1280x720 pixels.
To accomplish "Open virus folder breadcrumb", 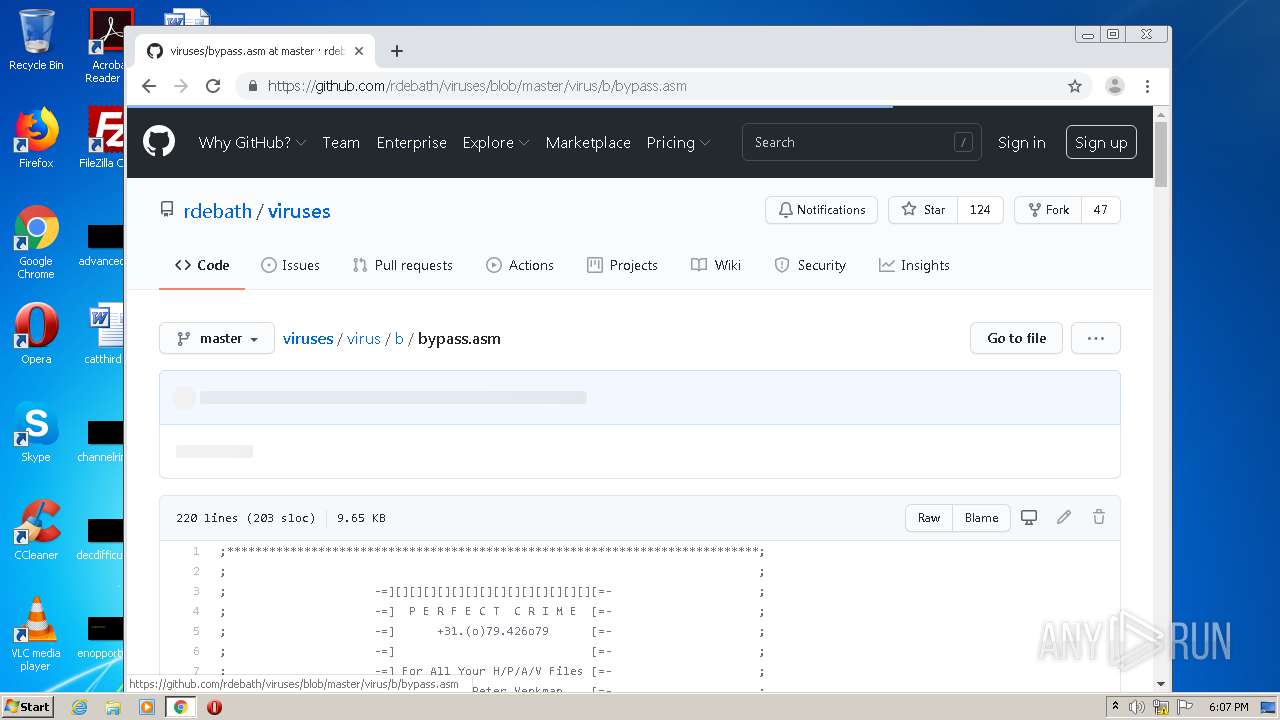I will [x=364, y=338].
